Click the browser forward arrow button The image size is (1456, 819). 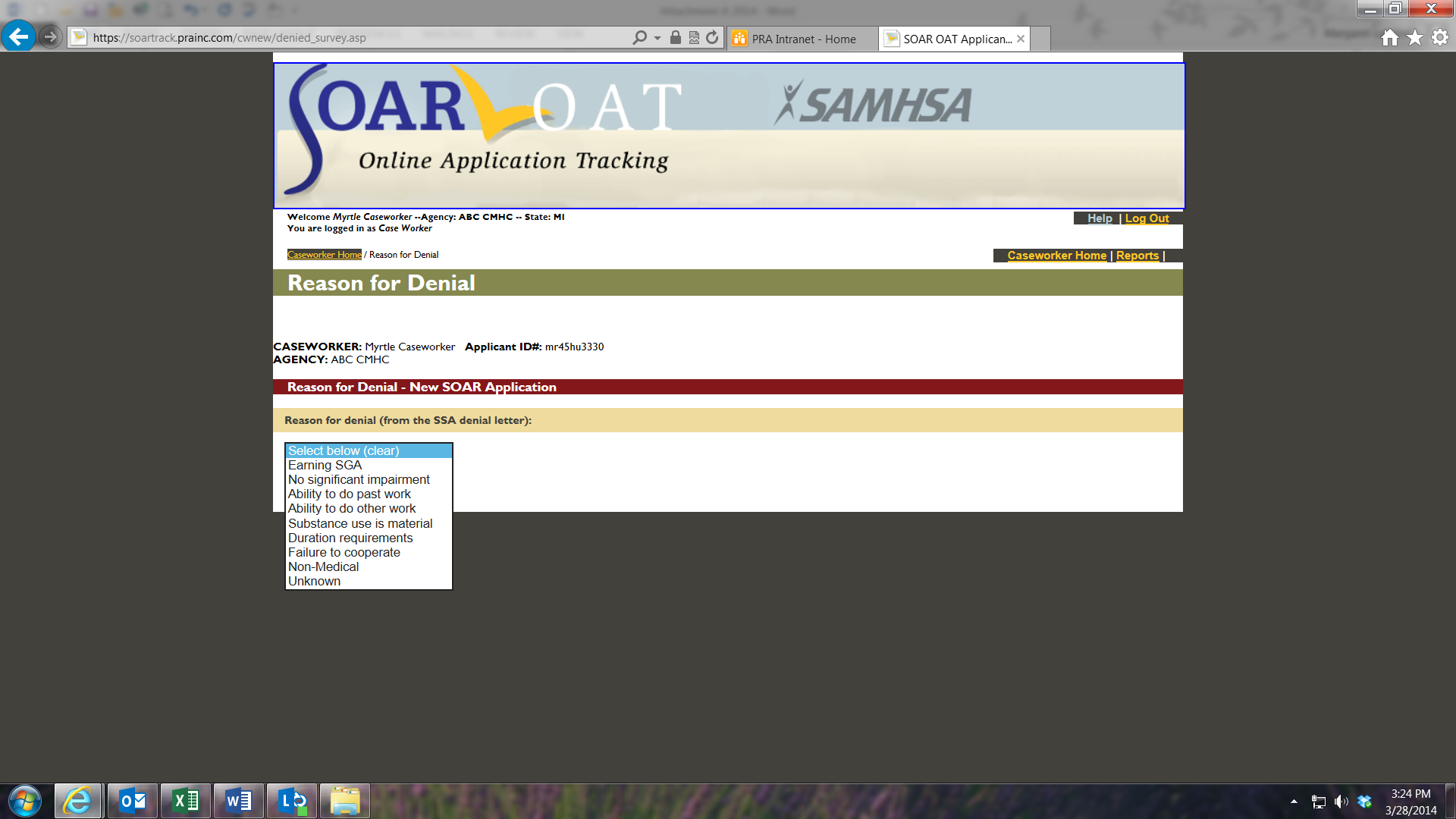50,36
